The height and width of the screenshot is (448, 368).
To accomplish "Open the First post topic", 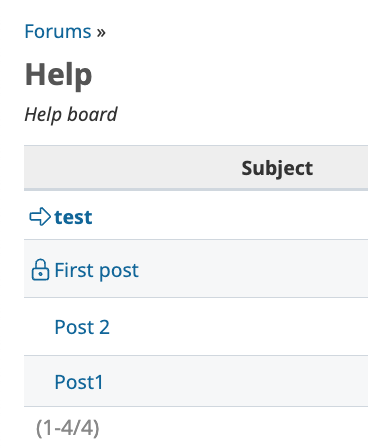I will coord(96,270).
